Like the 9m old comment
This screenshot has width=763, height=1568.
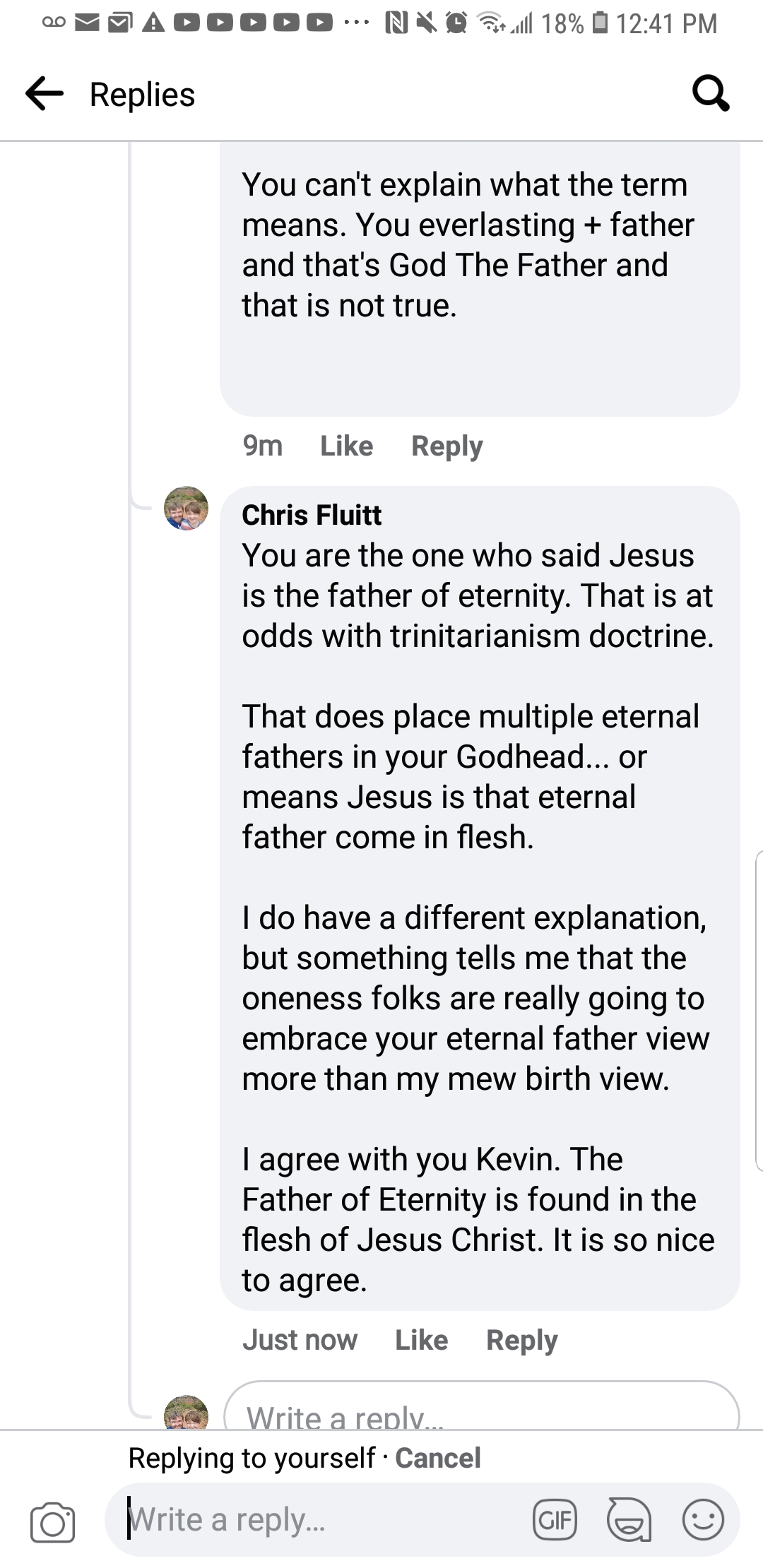click(346, 446)
